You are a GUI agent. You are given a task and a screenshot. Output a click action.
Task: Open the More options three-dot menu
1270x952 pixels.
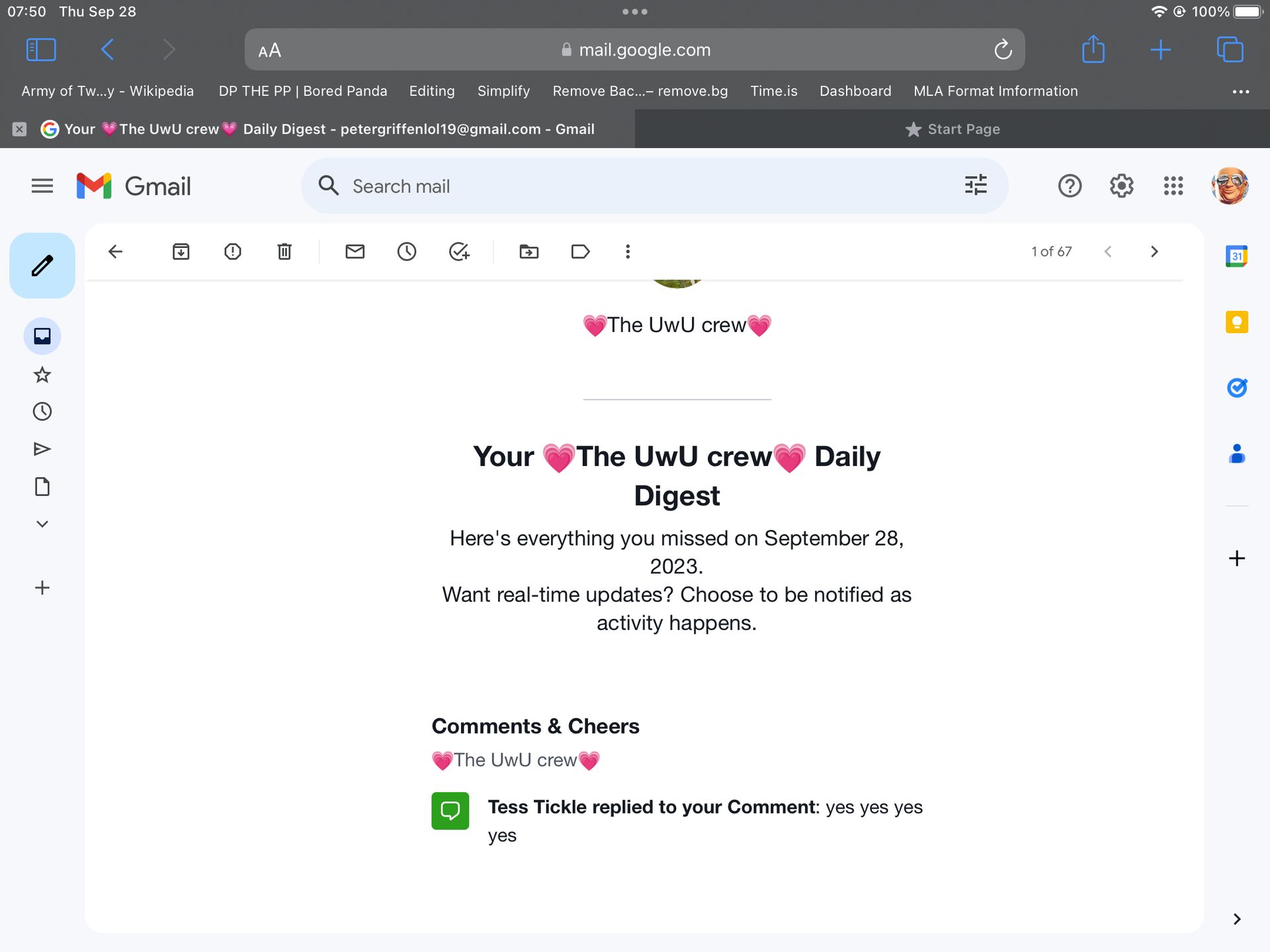pyautogui.click(x=628, y=251)
